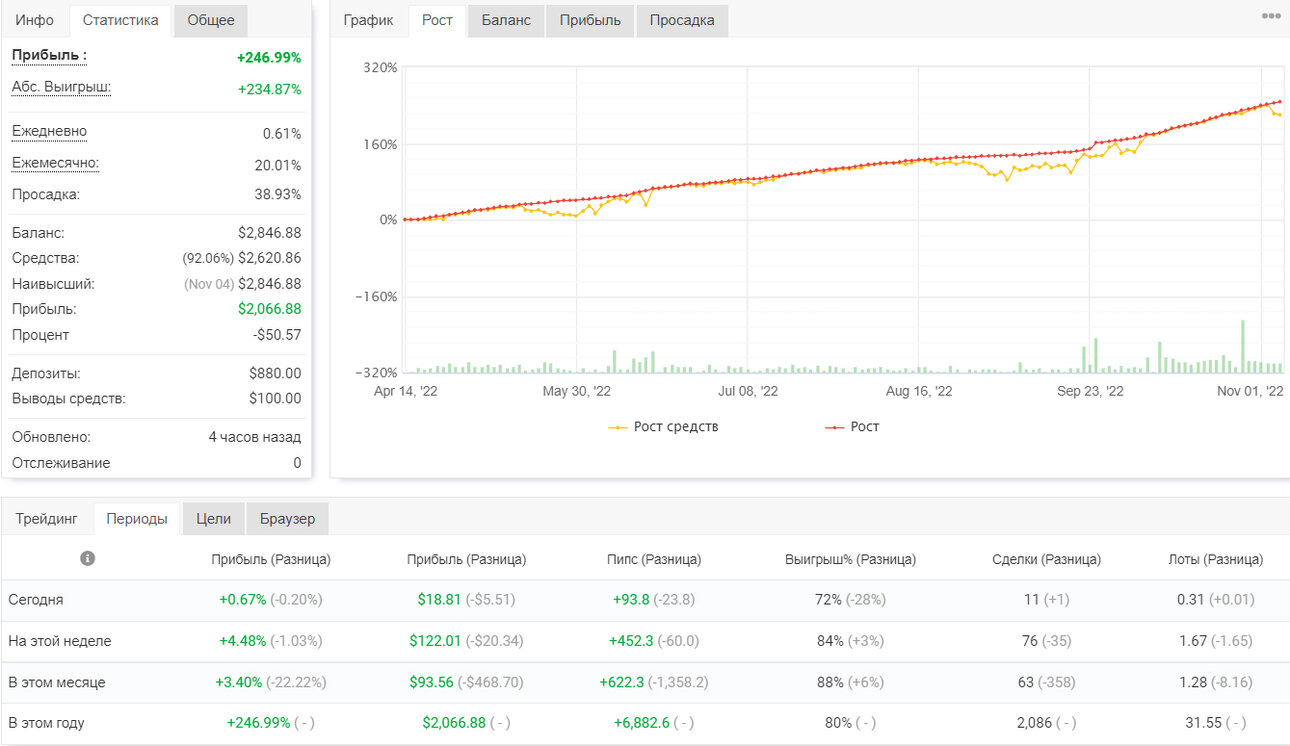Click today's 72% win rate cell
1290x746 pixels.
[829, 600]
